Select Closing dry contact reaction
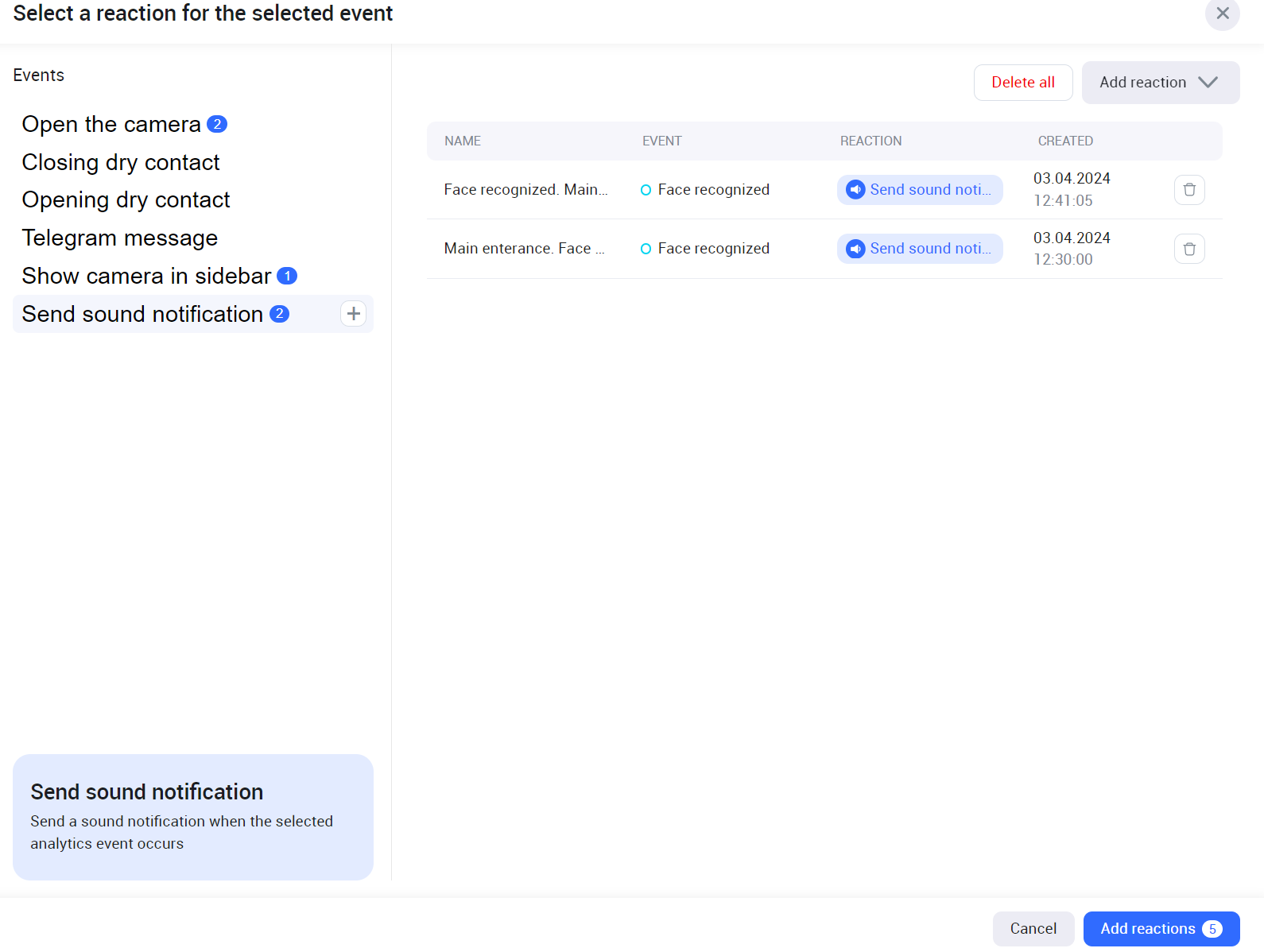This screenshot has width=1264, height=952. click(121, 162)
